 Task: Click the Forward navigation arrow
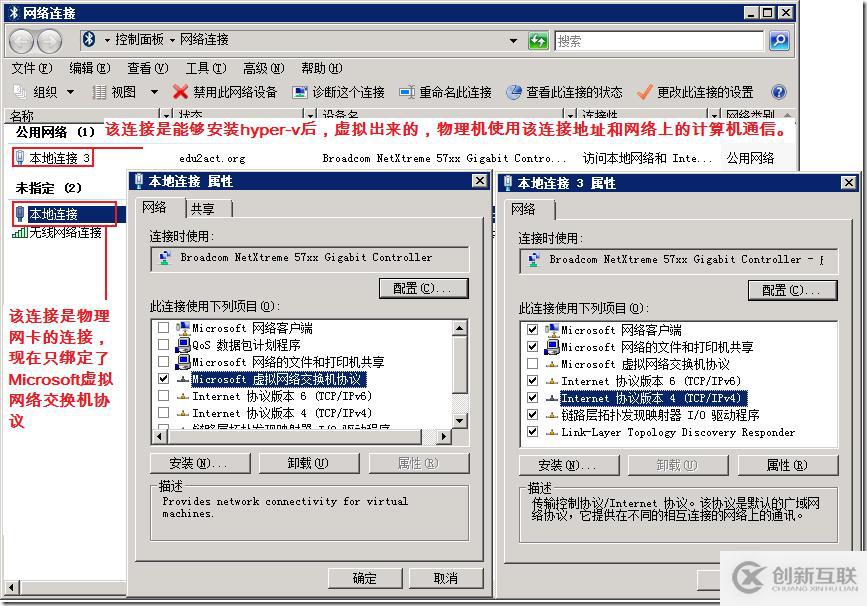(x=49, y=41)
